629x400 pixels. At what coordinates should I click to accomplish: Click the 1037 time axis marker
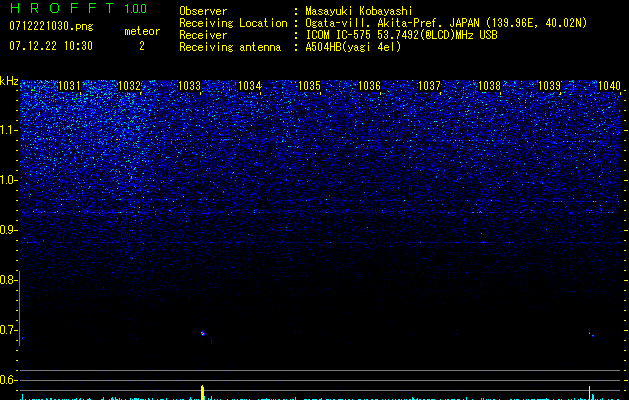point(429,86)
